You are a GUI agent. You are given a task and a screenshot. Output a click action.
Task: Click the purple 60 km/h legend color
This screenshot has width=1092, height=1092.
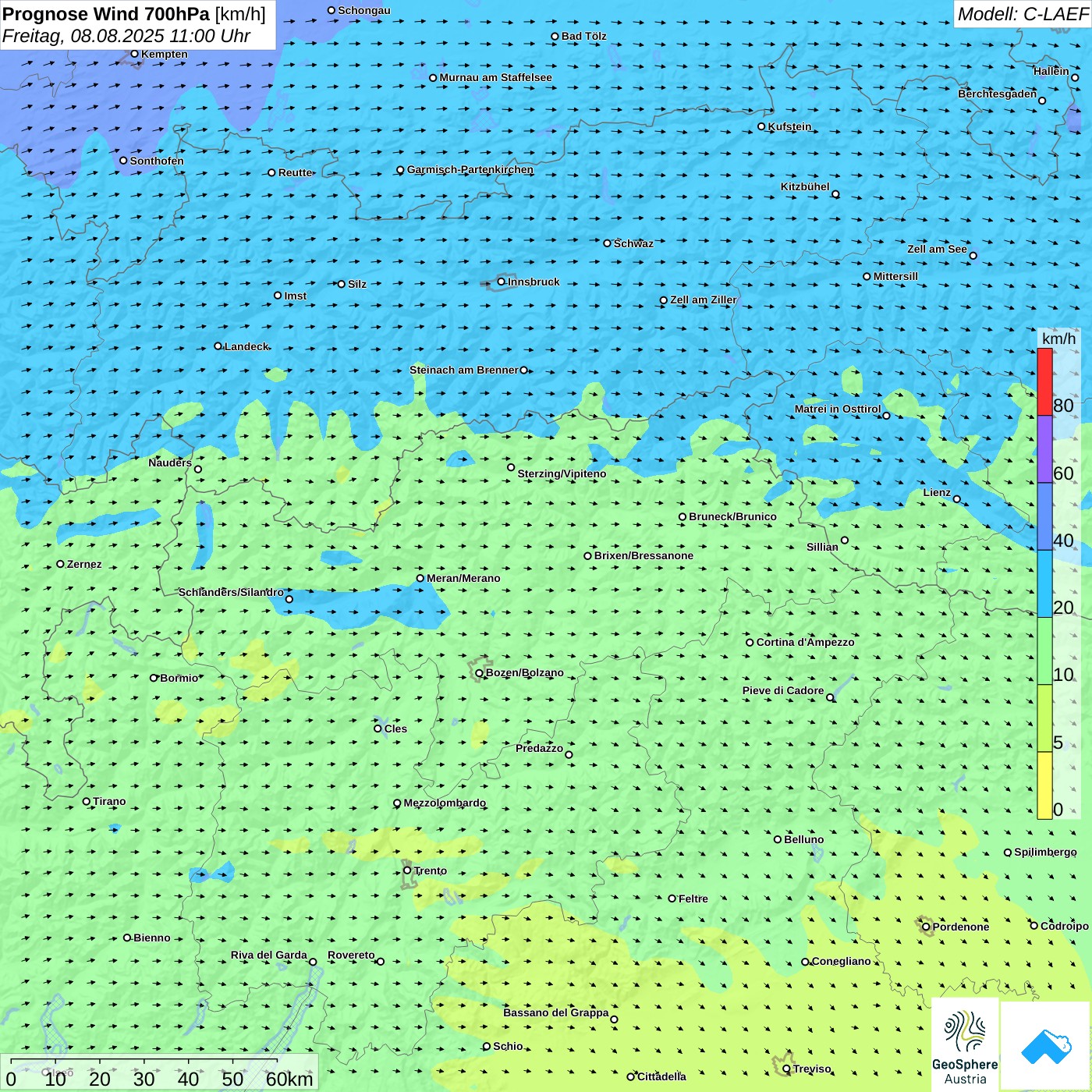[1044, 449]
